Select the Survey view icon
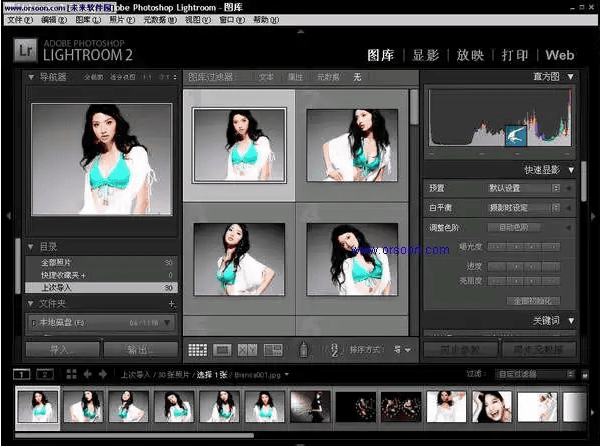600x446 pixels. (x=273, y=350)
